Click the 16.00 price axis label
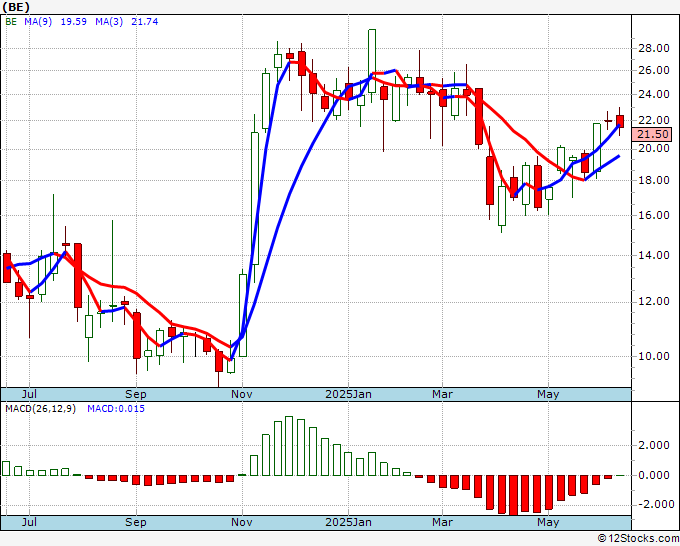Viewport: 680px width, 546px height. 654,215
